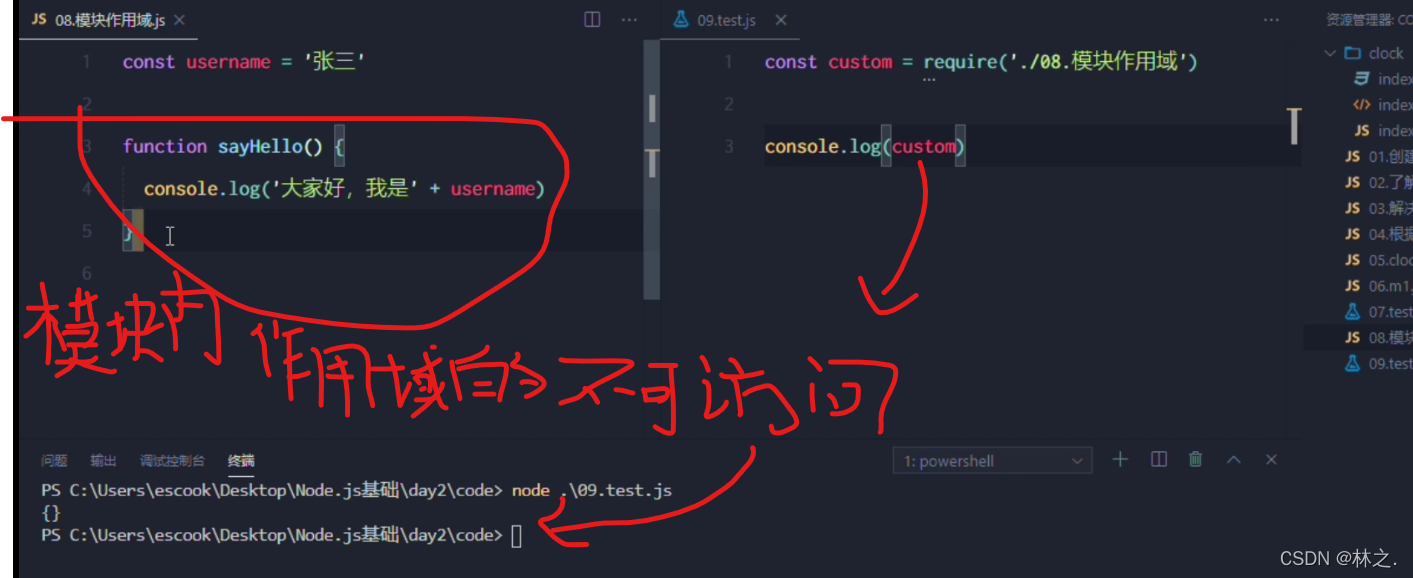The height and width of the screenshot is (578, 1413).
Task: Close the terminal panel
Action: [x=1271, y=460]
